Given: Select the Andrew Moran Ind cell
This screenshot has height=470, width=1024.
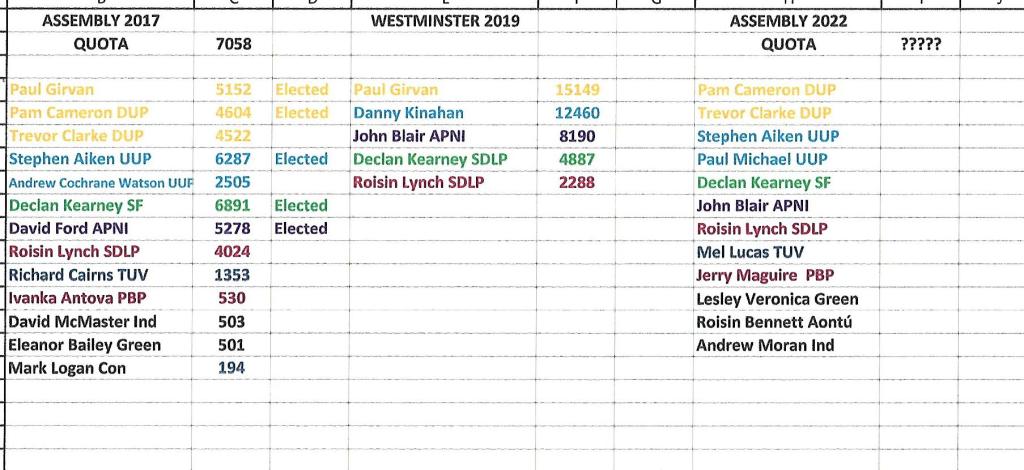Looking at the screenshot, I should click(765, 345).
